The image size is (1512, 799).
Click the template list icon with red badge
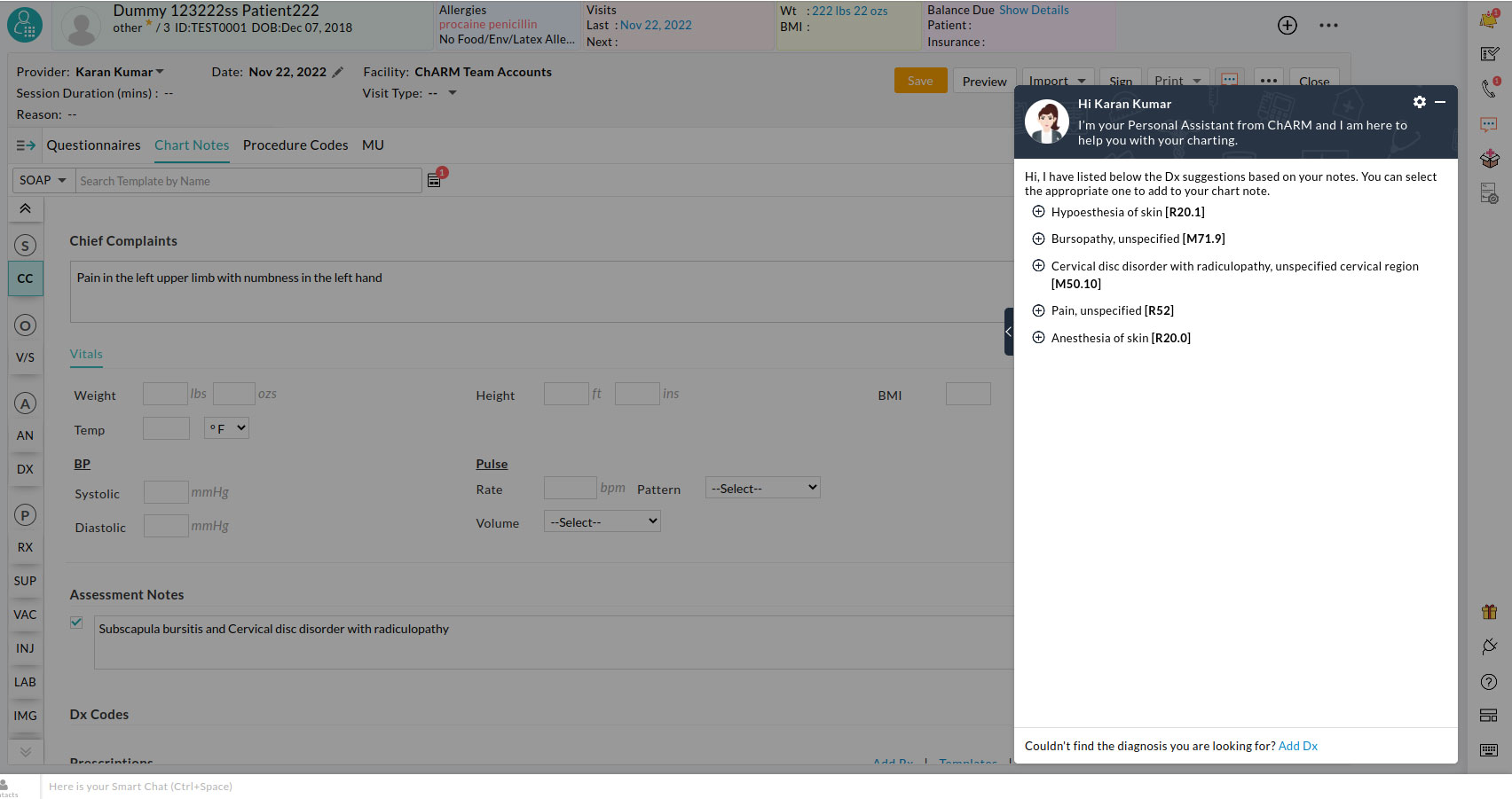point(435,180)
